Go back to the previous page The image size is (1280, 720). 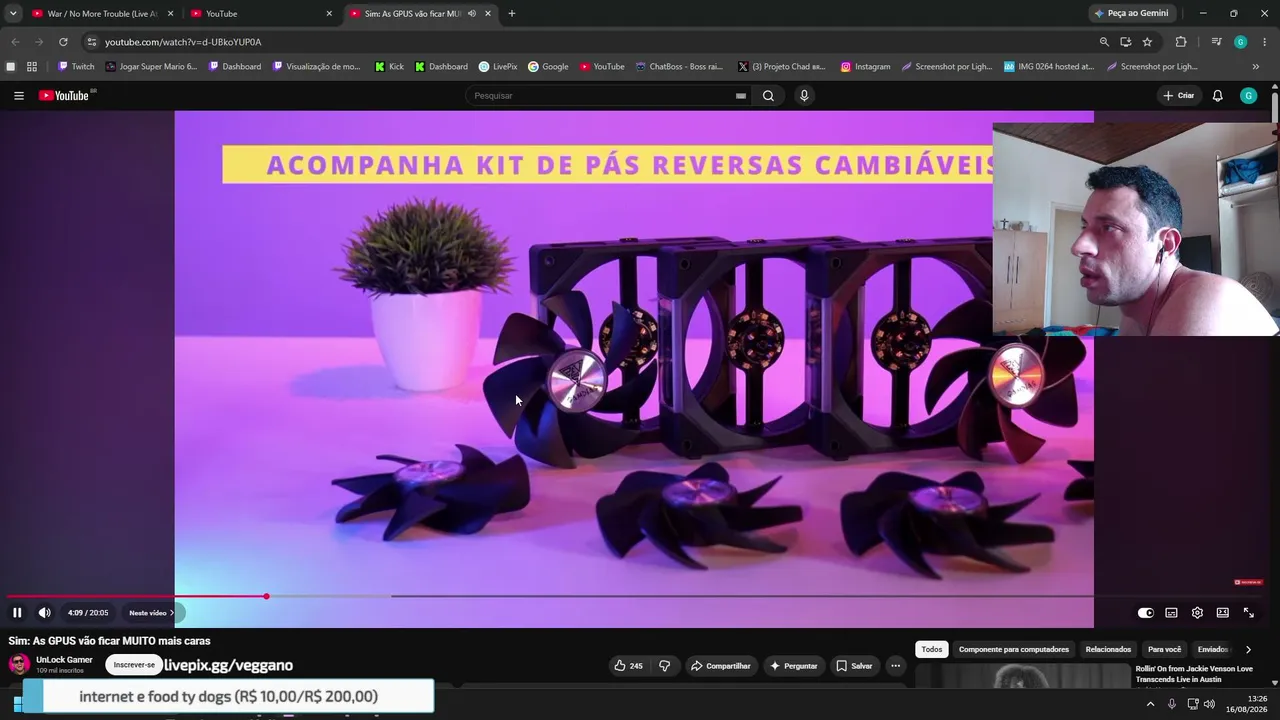tap(15, 42)
